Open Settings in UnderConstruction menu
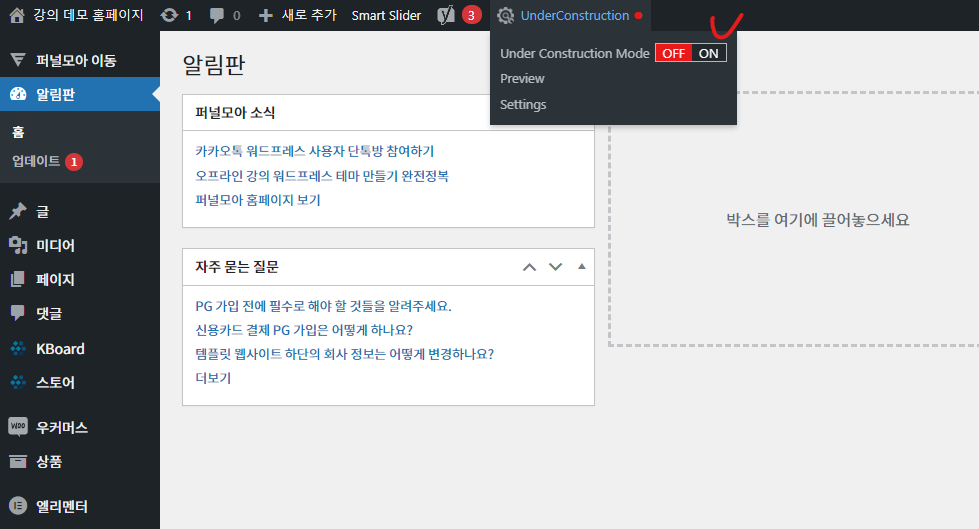This screenshot has height=529, width=979. [x=523, y=104]
